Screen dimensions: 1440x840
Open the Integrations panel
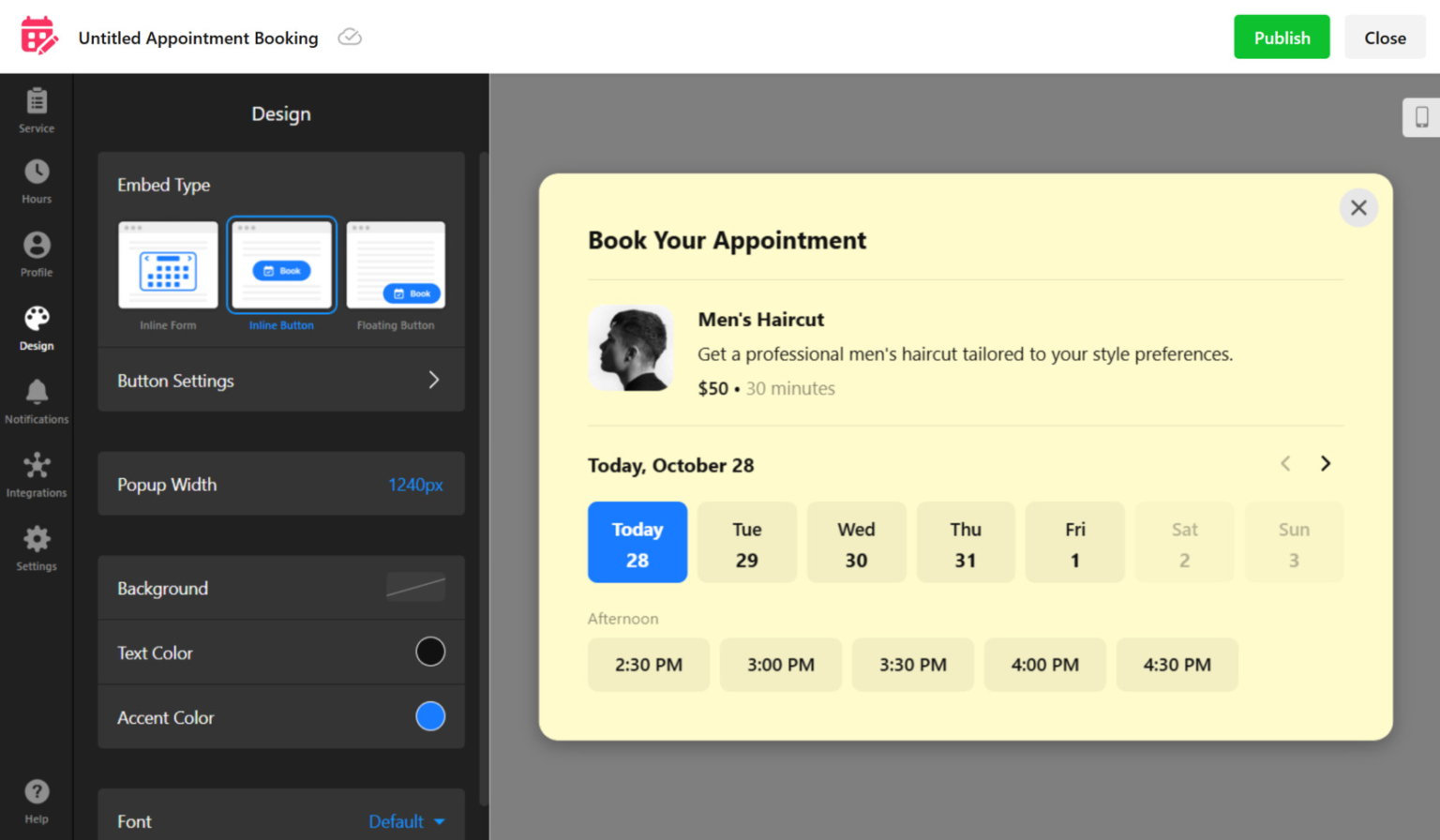coord(36,474)
